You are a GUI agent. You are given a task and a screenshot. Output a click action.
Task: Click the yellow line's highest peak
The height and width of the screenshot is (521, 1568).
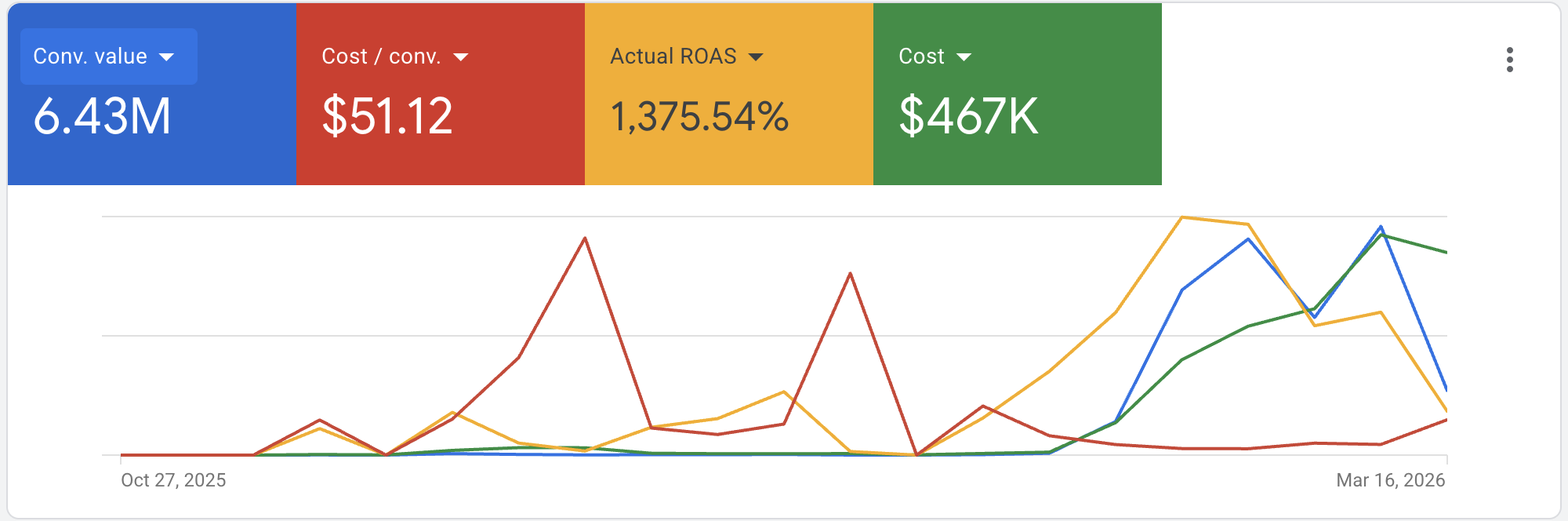[x=1181, y=217]
